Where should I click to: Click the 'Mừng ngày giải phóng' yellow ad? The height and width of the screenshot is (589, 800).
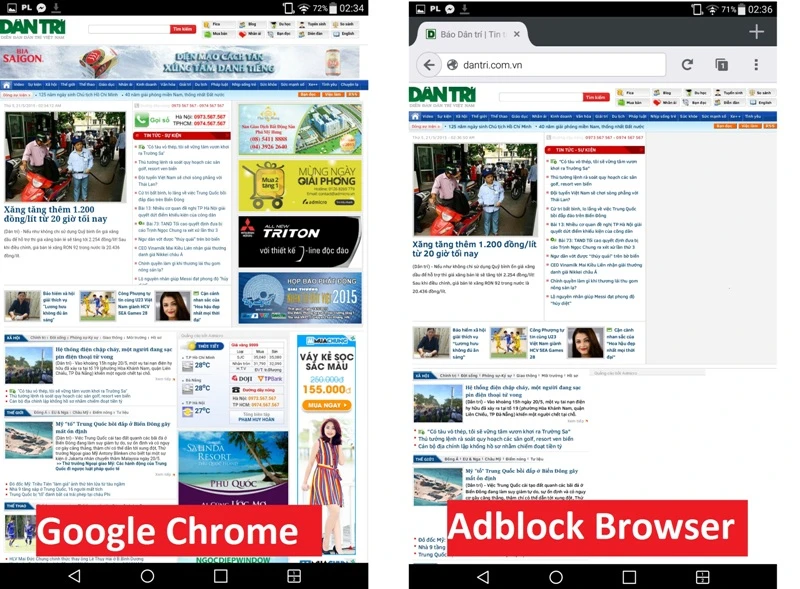(x=300, y=185)
